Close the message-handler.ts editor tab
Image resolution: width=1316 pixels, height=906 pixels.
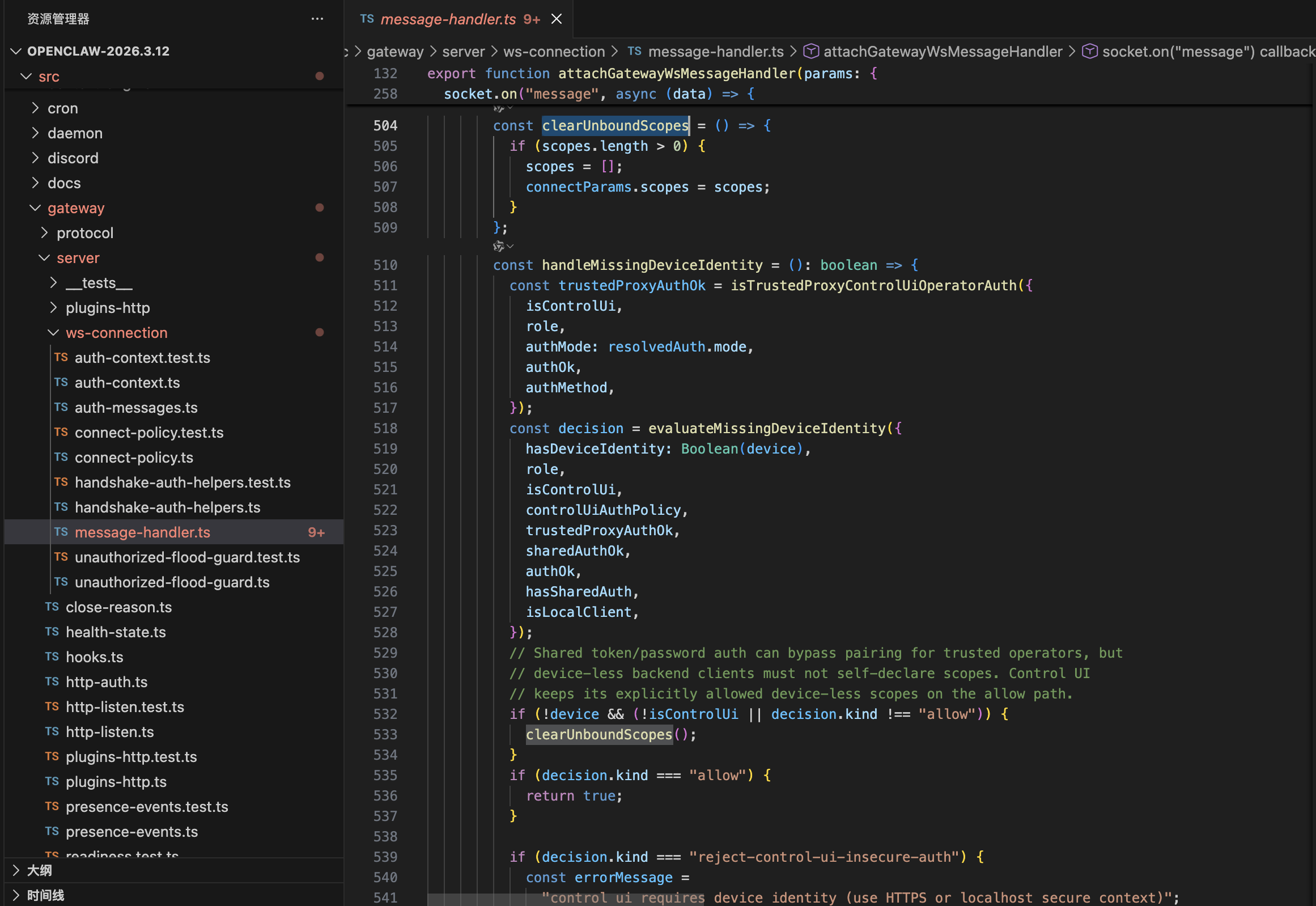point(557,19)
